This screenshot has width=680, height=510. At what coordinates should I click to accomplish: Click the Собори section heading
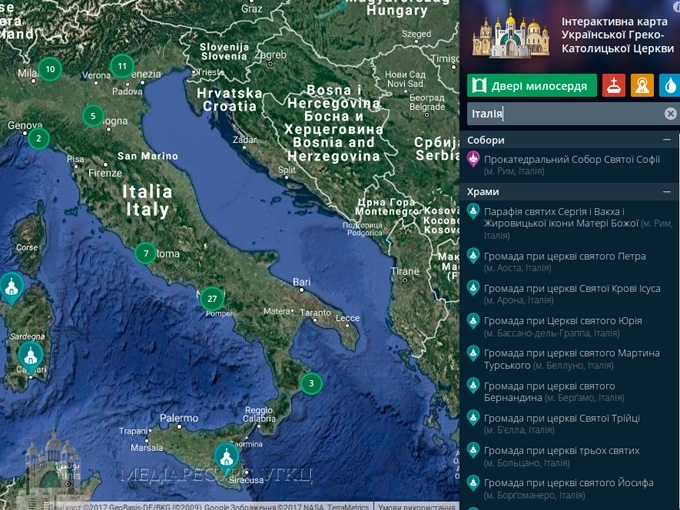pos(486,140)
